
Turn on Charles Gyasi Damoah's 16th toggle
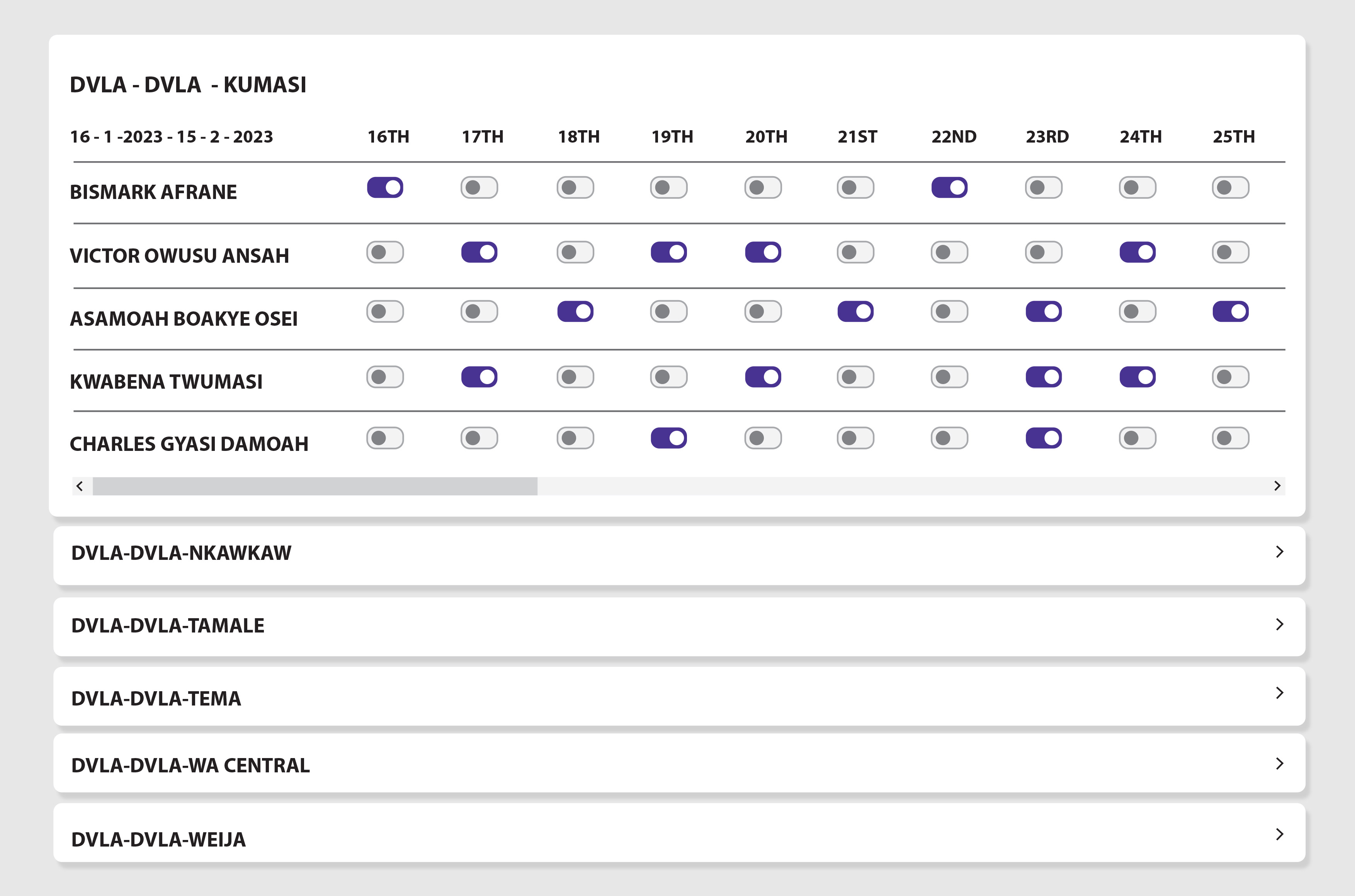click(385, 438)
